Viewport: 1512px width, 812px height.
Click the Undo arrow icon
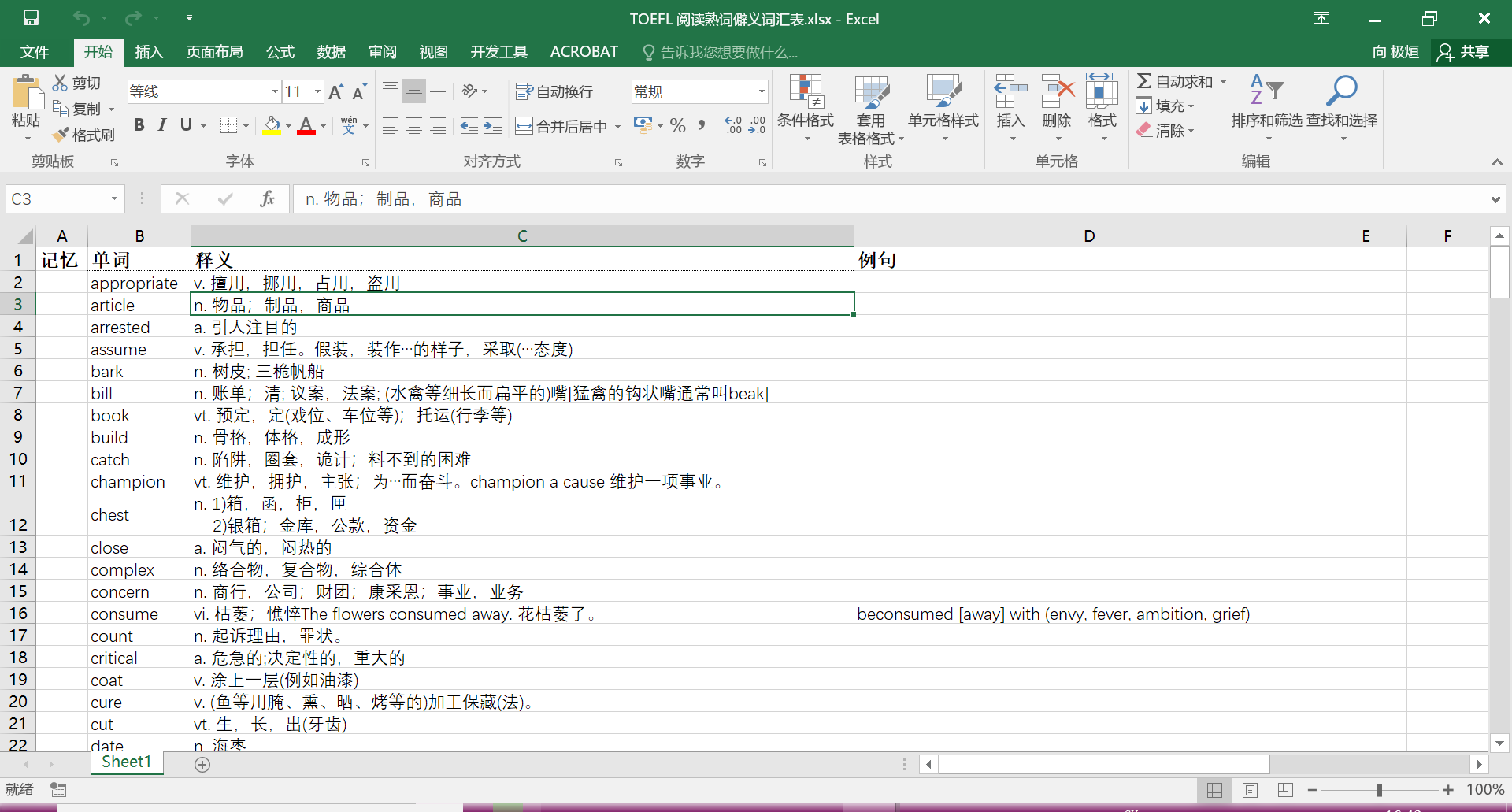pos(81,17)
